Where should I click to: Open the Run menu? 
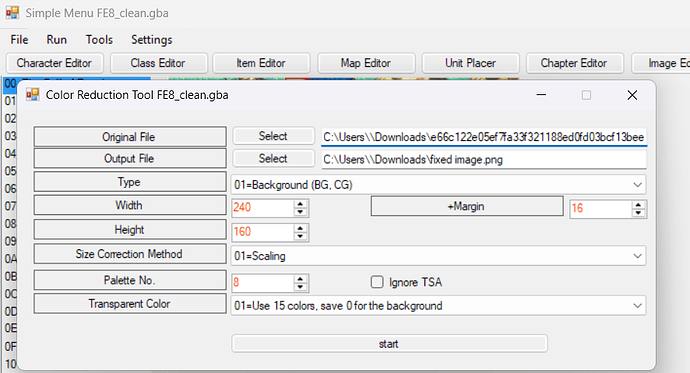(57, 40)
